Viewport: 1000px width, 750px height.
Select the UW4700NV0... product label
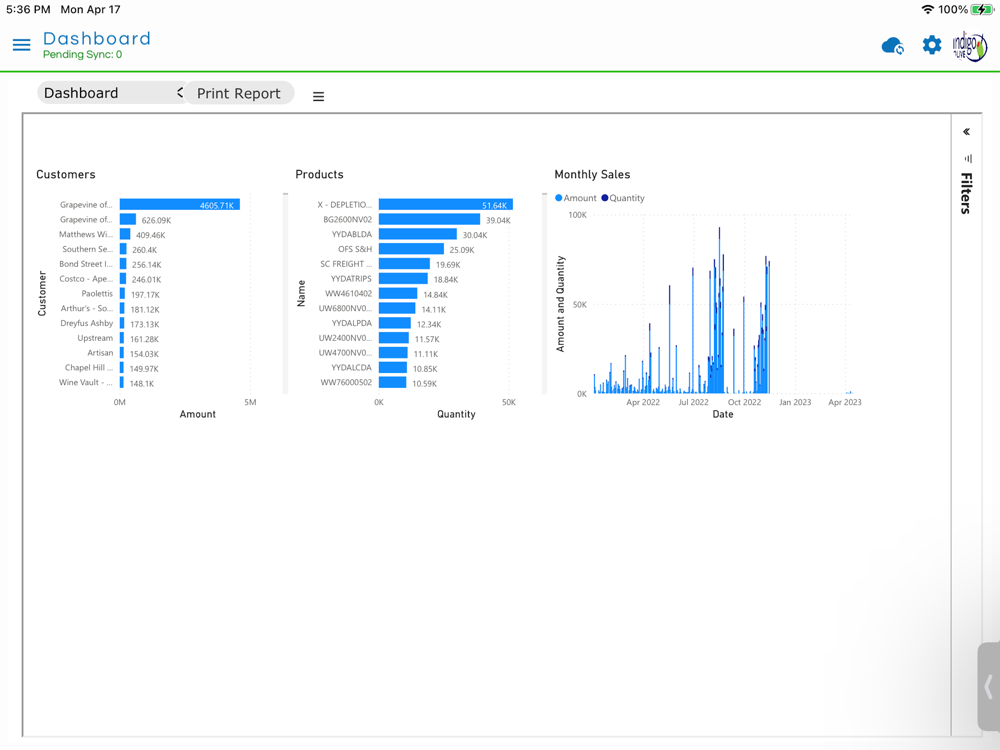pyautogui.click(x=345, y=353)
